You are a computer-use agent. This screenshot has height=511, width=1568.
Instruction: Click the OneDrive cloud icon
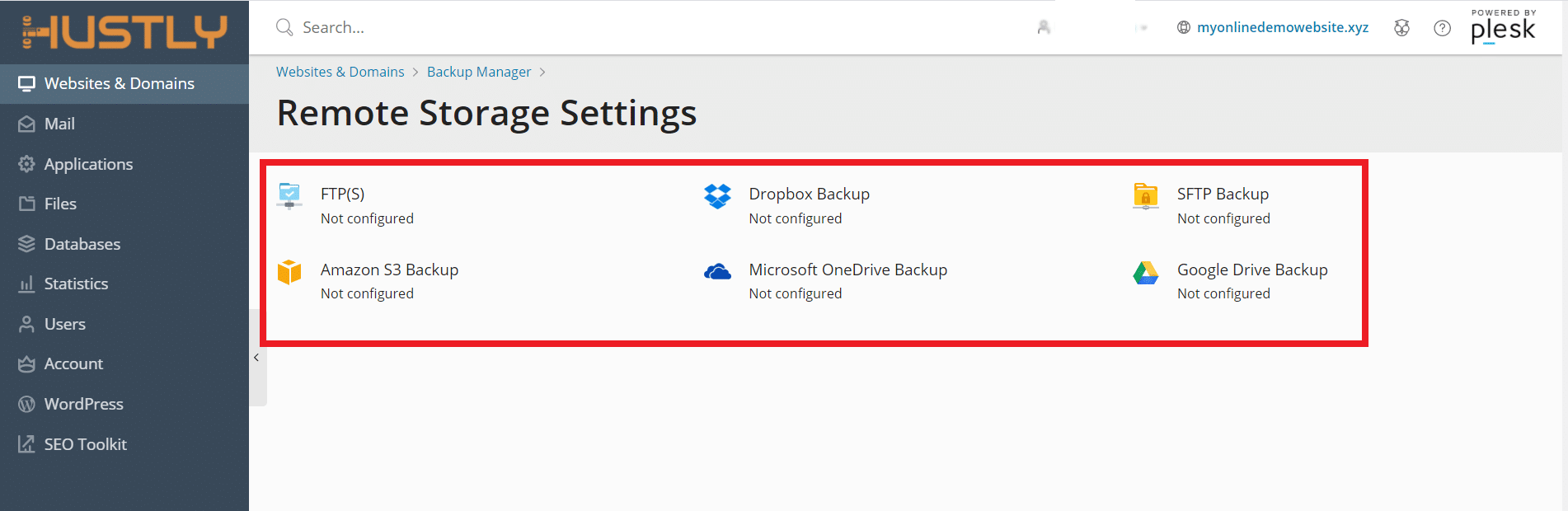coord(717,271)
